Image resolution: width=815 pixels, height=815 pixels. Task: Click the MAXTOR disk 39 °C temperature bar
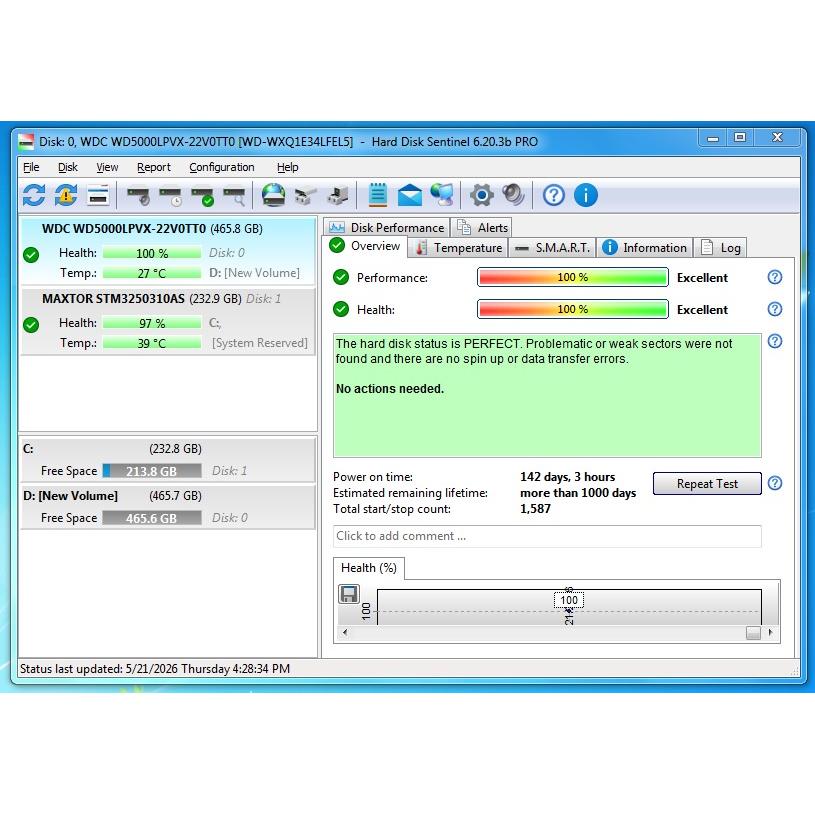pyautogui.click(x=152, y=344)
